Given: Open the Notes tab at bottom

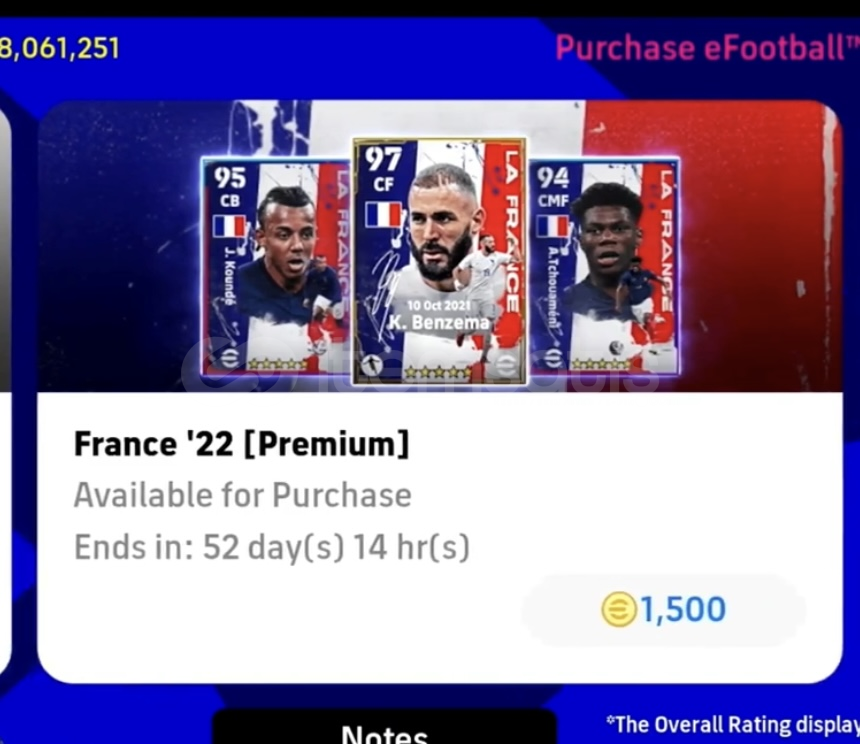Looking at the screenshot, I should (x=384, y=728).
